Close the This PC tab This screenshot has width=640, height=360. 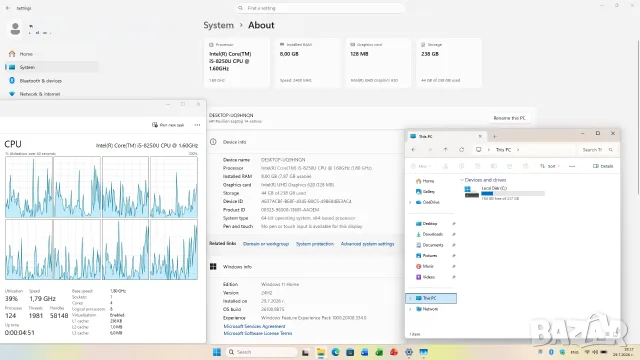(x=480, y=136)
